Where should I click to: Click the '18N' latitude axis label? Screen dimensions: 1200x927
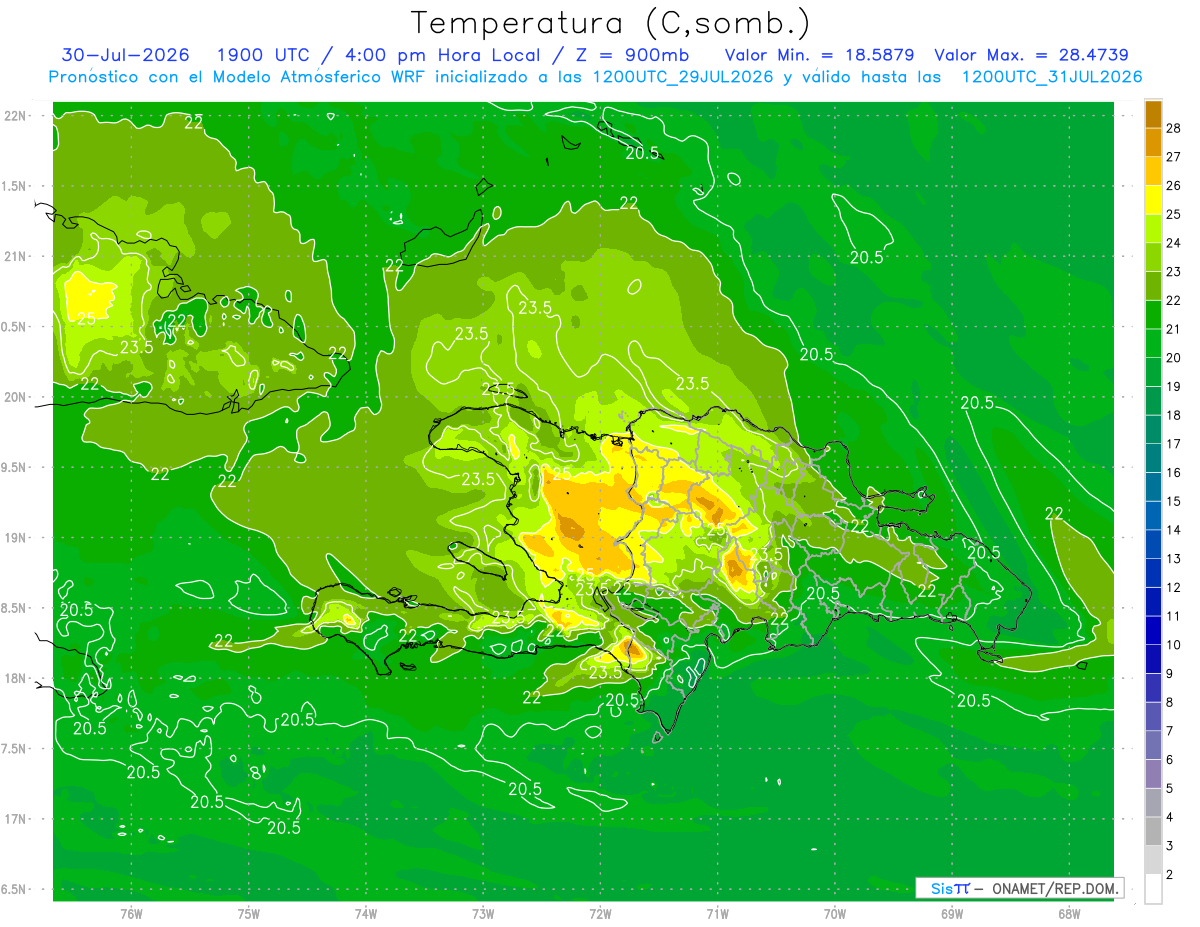(16, 678)
